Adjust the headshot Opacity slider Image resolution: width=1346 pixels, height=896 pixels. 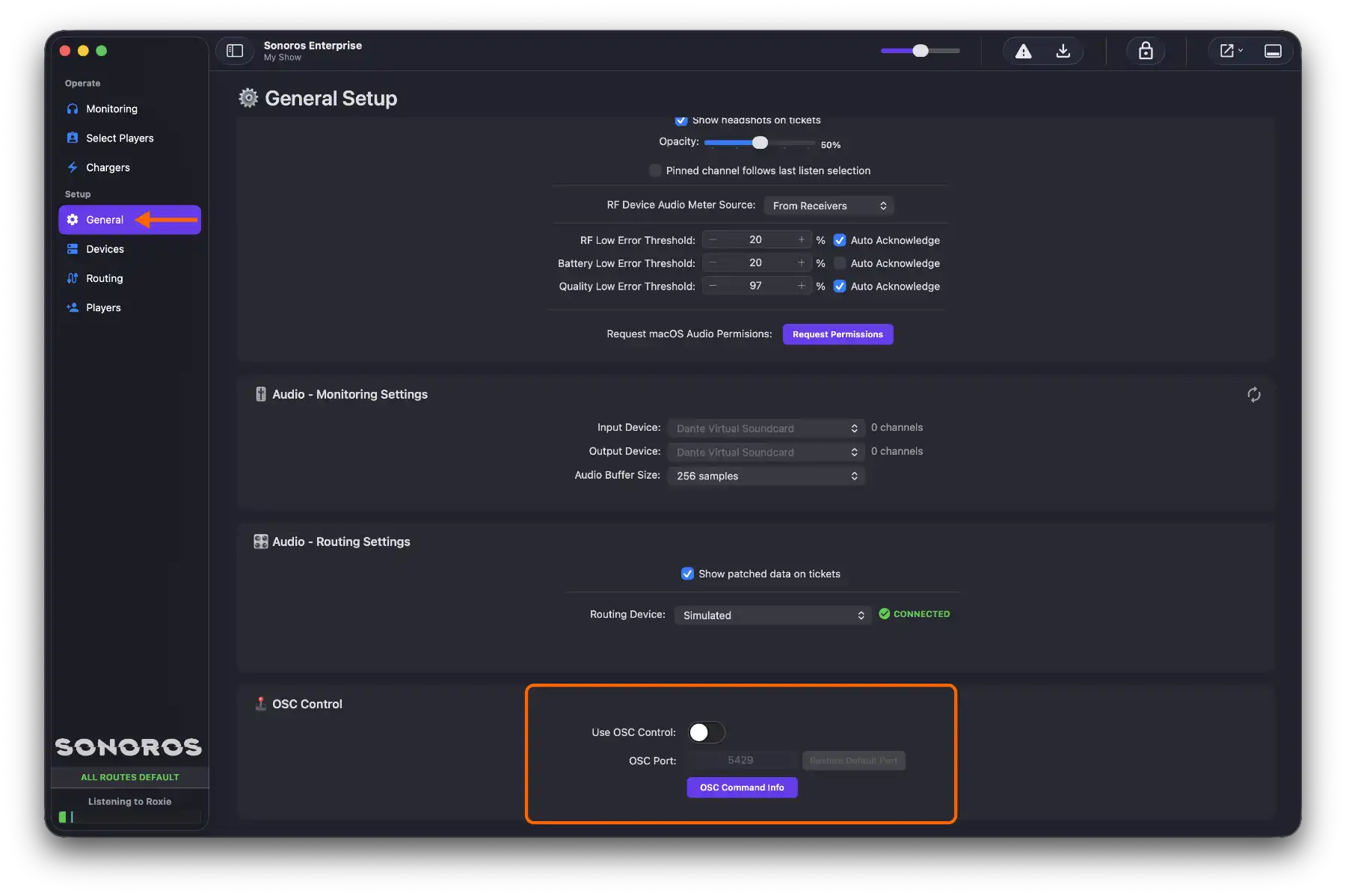pyautogui.click(x=759, y=142)
